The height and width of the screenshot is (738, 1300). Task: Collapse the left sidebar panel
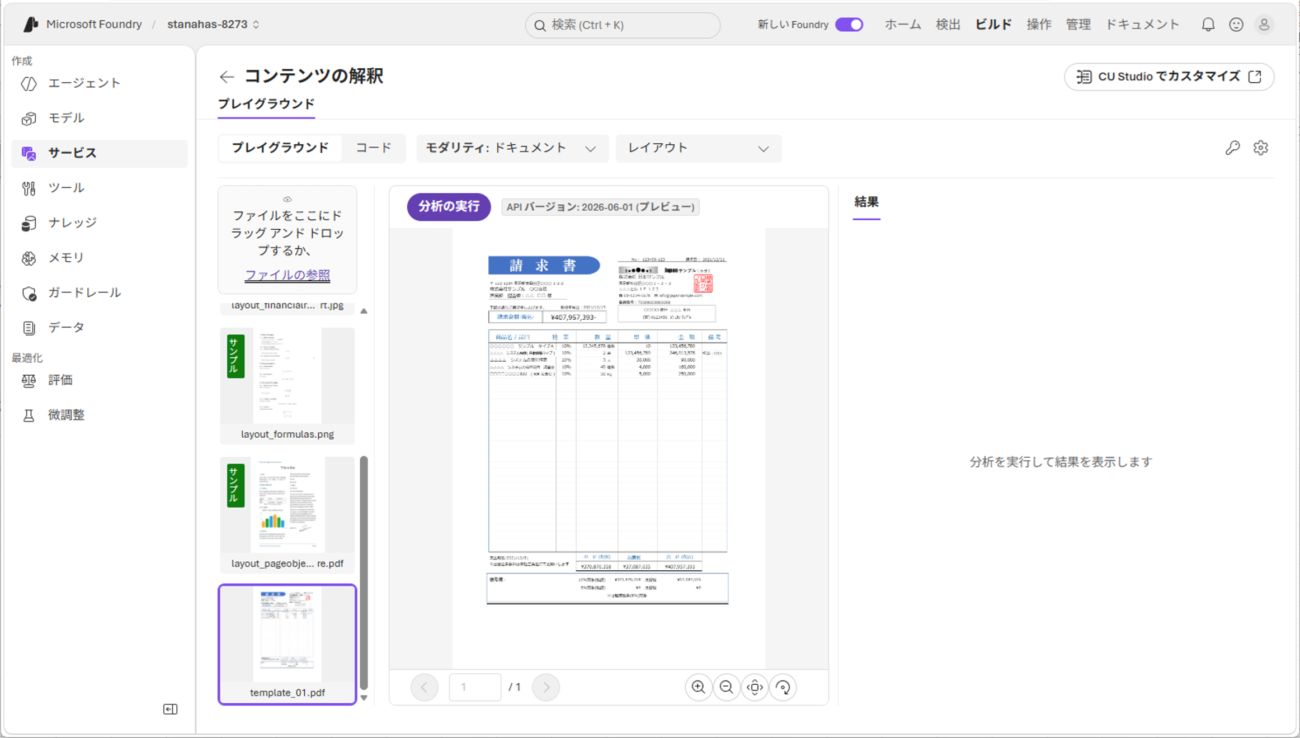pos(170,709)
